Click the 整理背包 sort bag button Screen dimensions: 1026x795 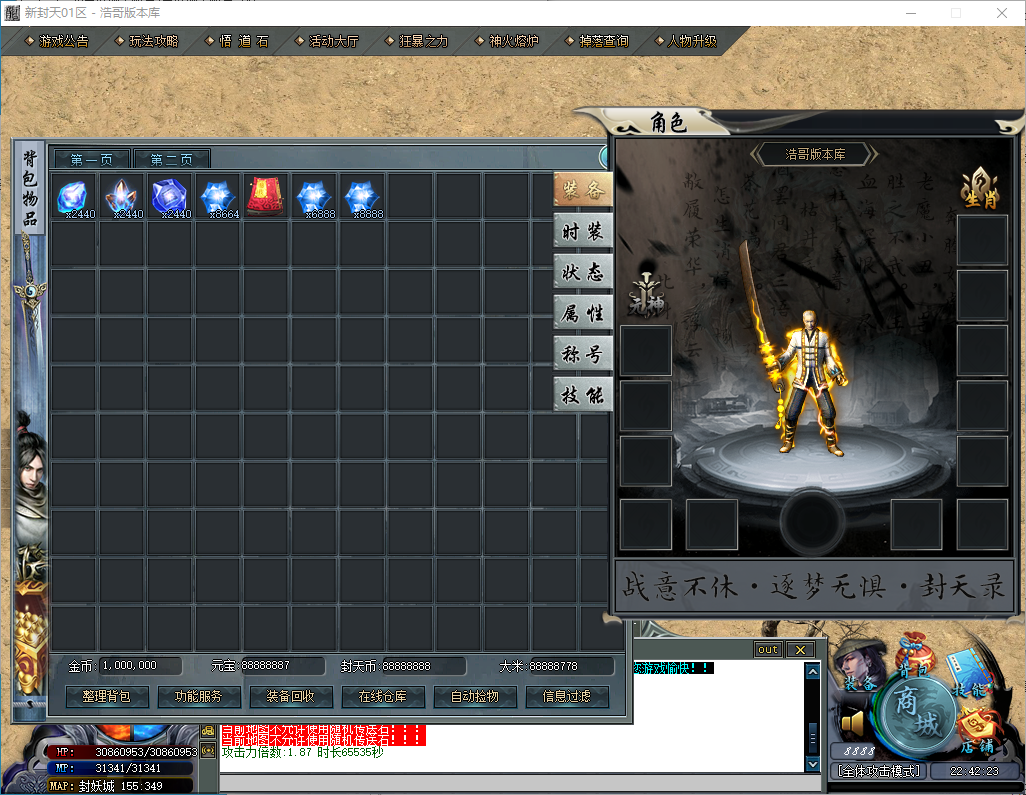[107, 697]
